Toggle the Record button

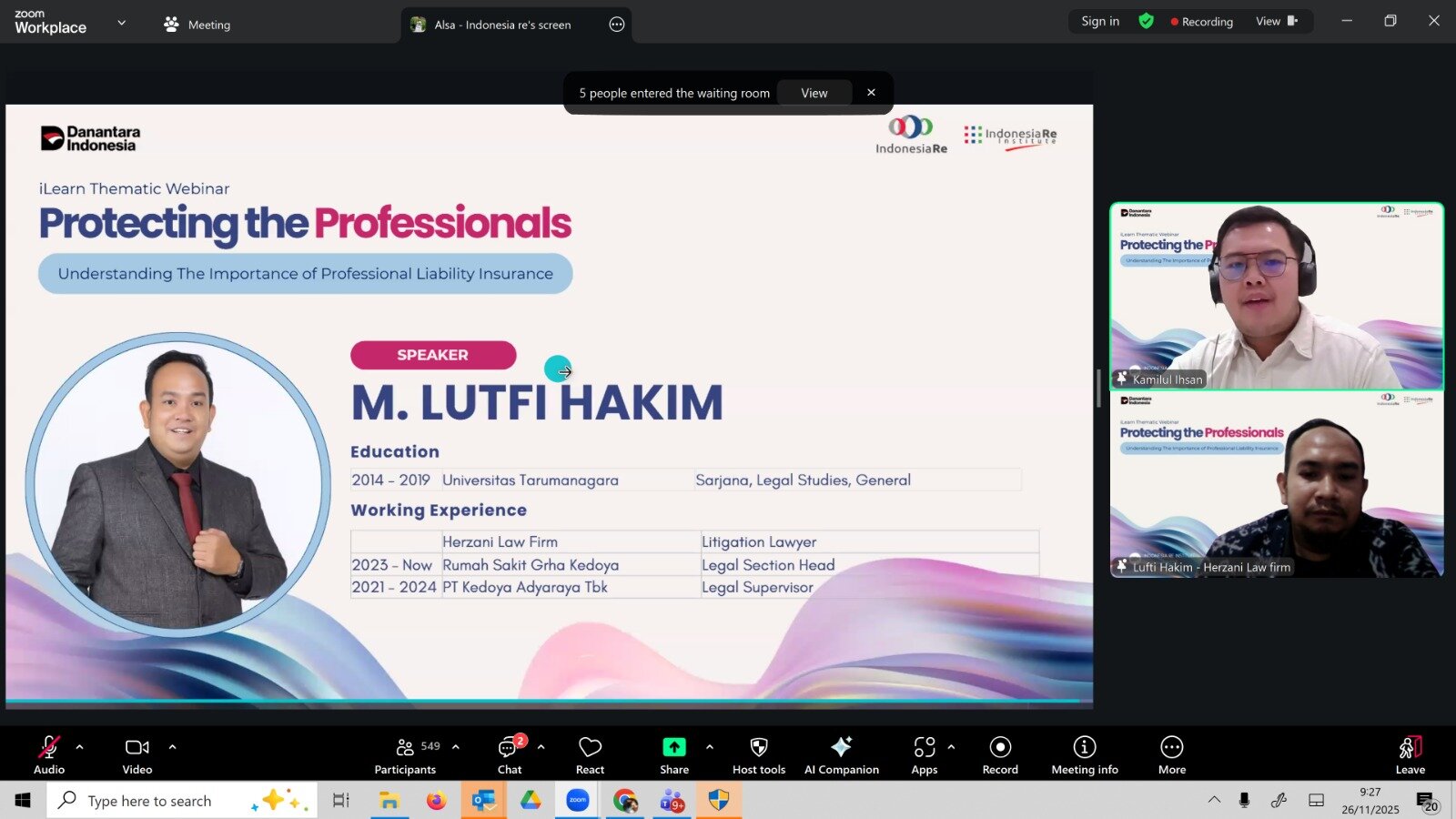[999, 754]
